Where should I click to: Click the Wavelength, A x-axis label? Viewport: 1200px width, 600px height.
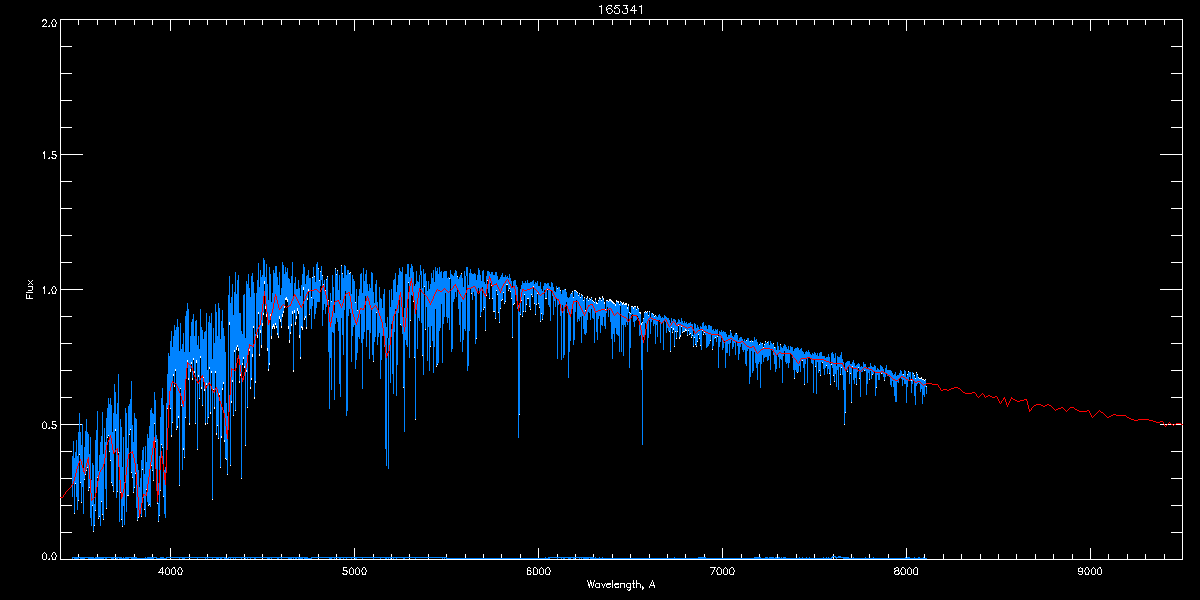click(x=620, y=584)
